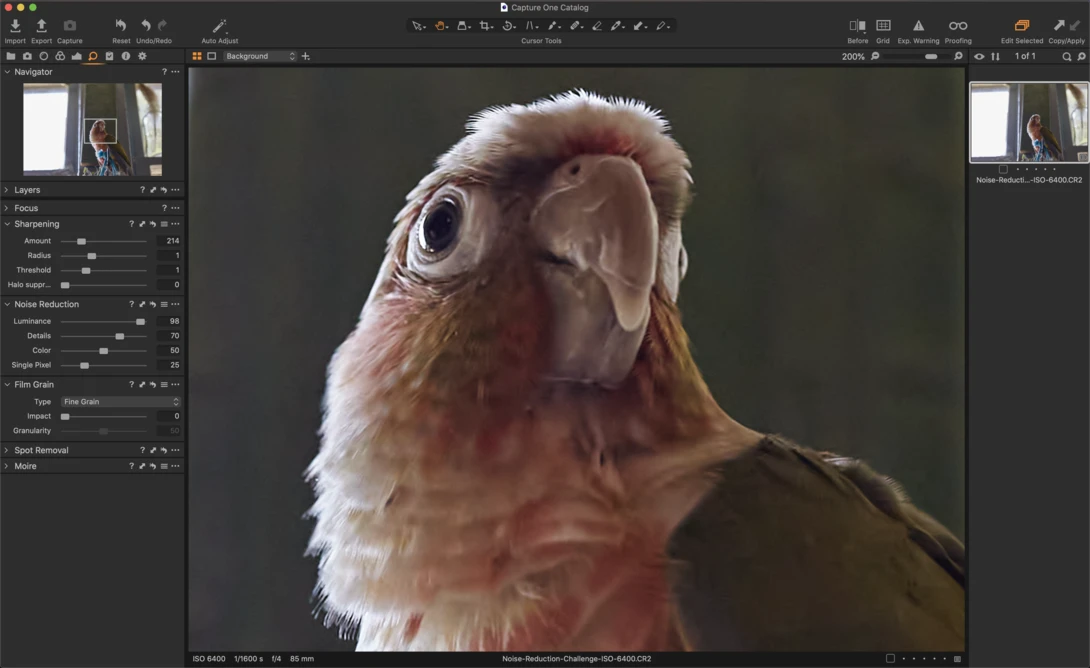The height and width of the screenshot is (668, 1090).
Task: Click the Undo arrow icon
Action: 146,26
